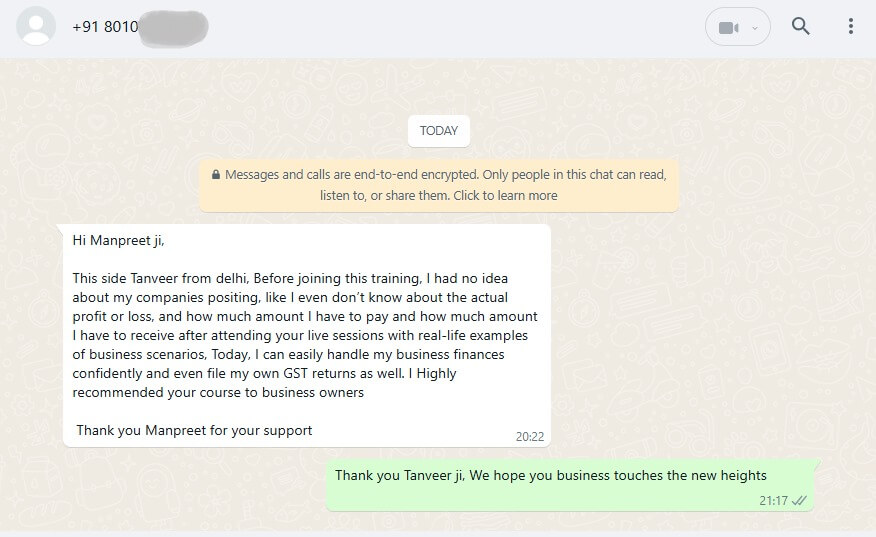Screen dimensions: 876x537
Task: Click the contact profile avatar
Action: coord(37,27)
